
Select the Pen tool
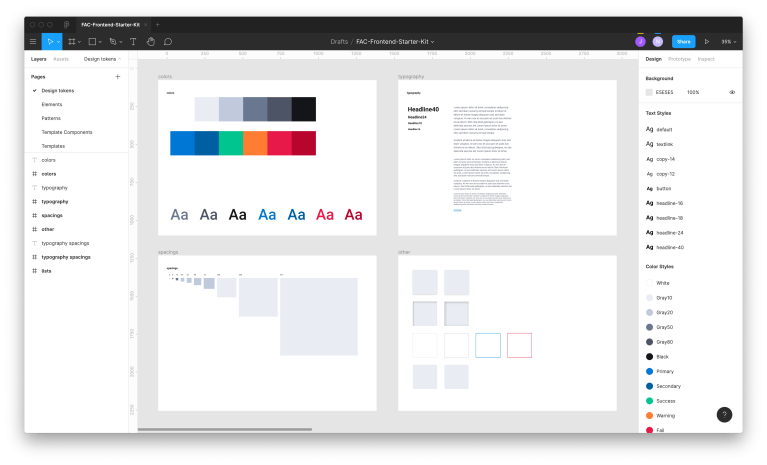[113, 42]
